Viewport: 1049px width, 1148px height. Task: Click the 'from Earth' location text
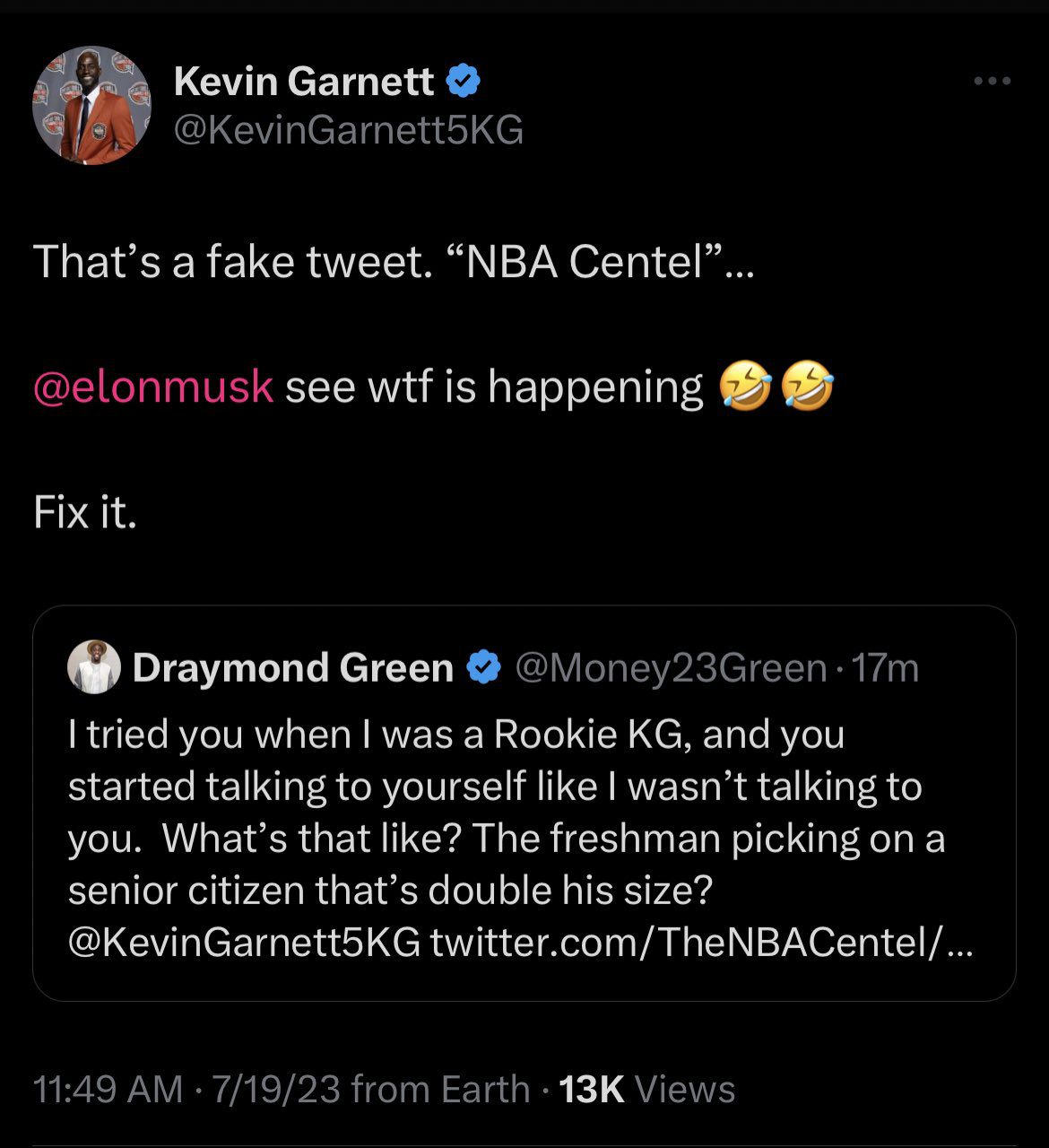coord(440,1090)
